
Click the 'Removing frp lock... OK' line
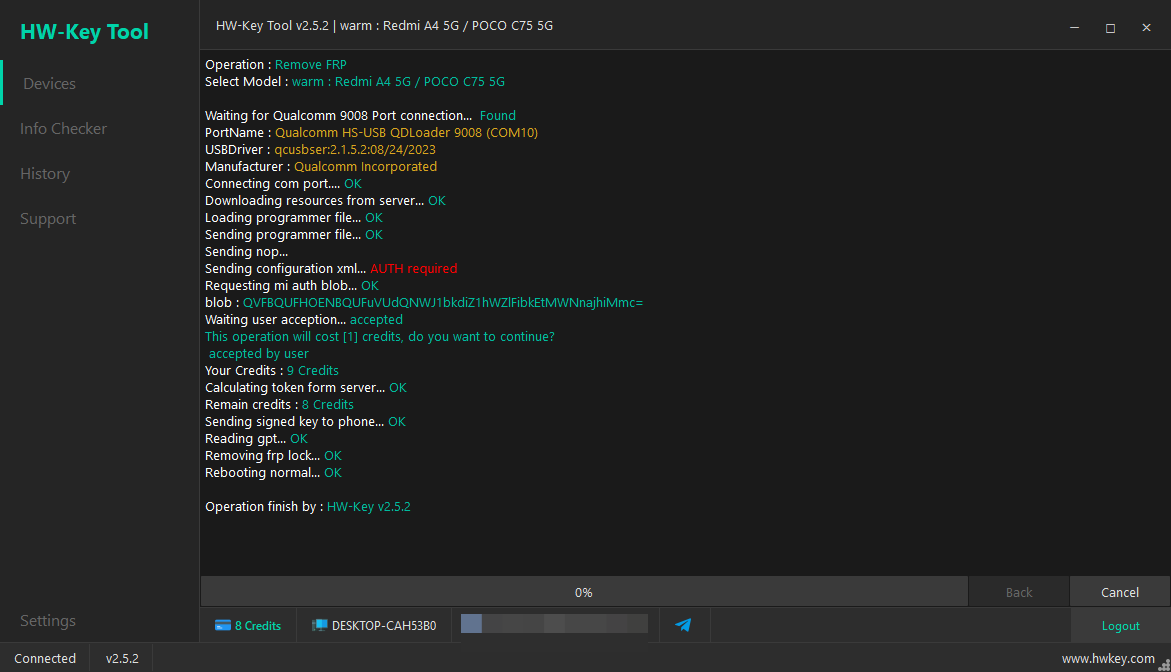(273, 455)
